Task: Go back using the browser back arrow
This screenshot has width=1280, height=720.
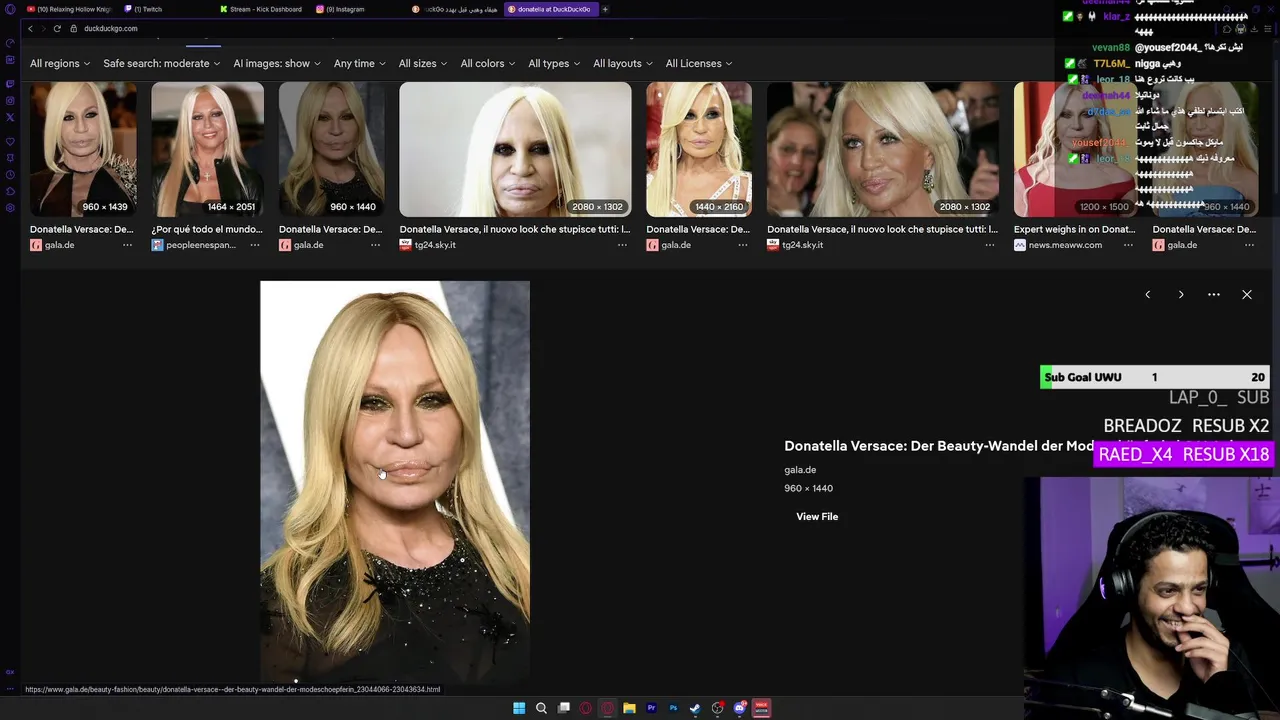Action: (x=30, y=29)
